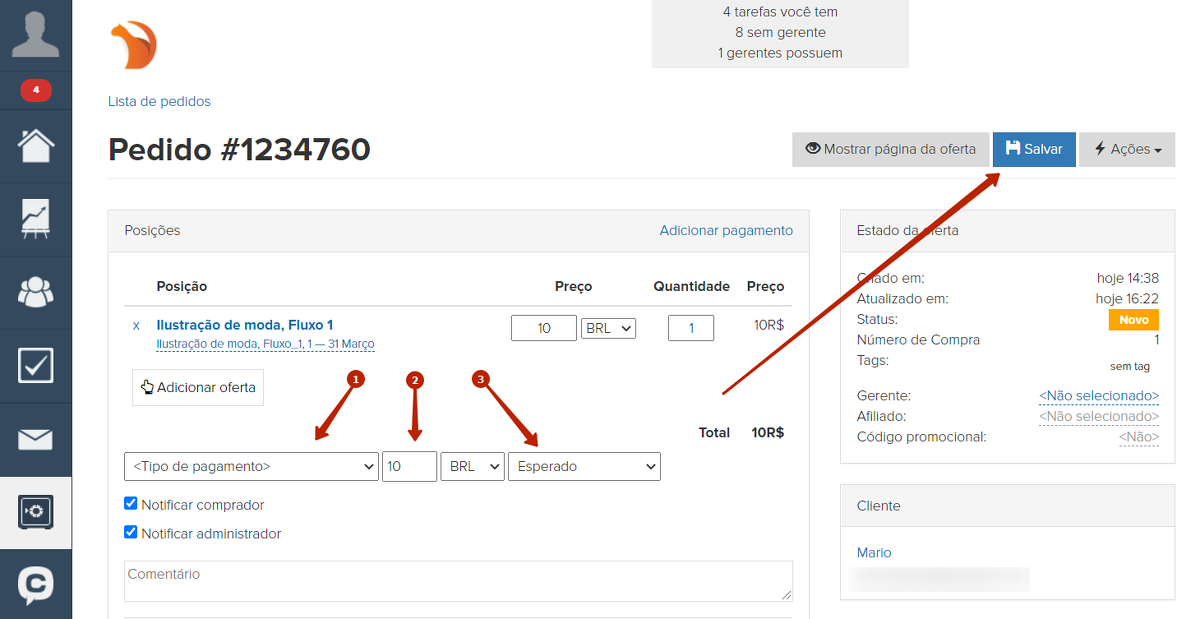Click the tasks checkmark icon in sidebar

point(35,366)
